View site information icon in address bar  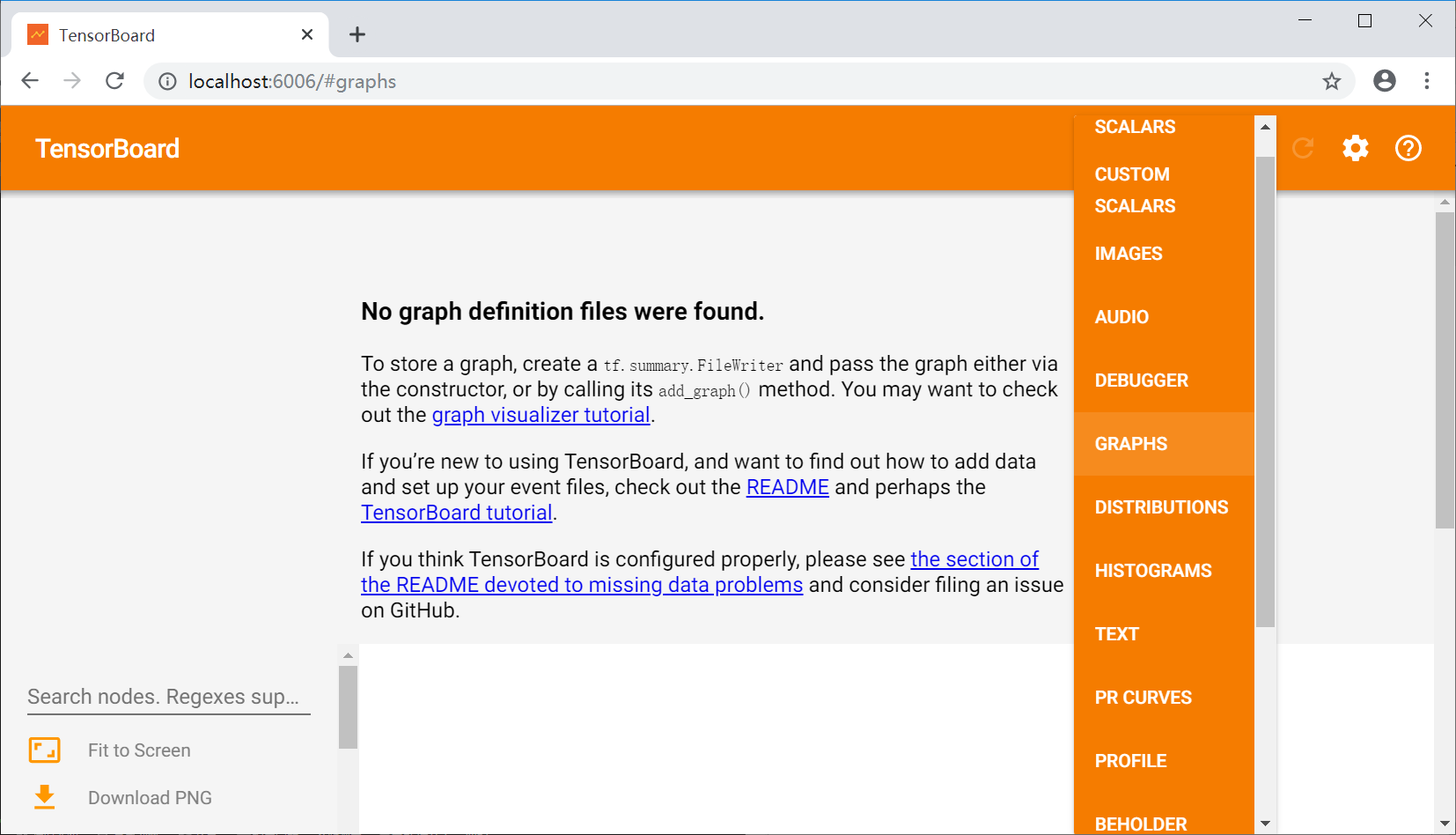pos(167,81)
